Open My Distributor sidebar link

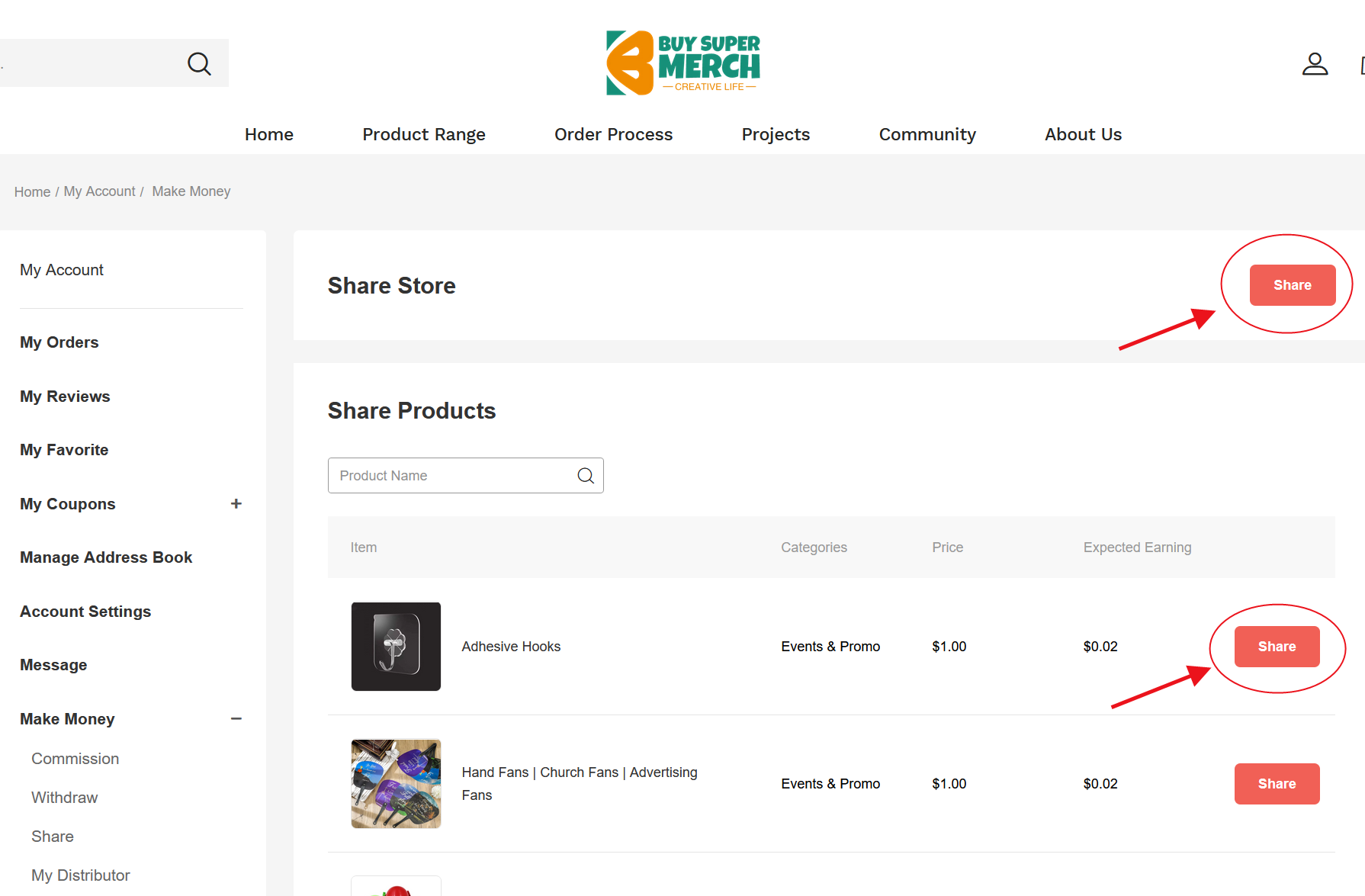pyautogui.click(x=80, y=875)
